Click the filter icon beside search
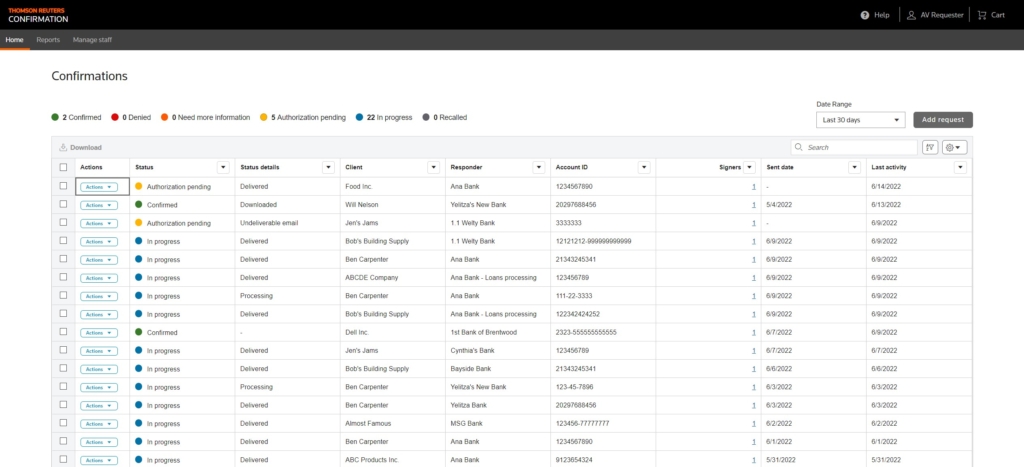The height and width of the screenshot is (467, 1024). pyautogui.click(x=929, y=147)
